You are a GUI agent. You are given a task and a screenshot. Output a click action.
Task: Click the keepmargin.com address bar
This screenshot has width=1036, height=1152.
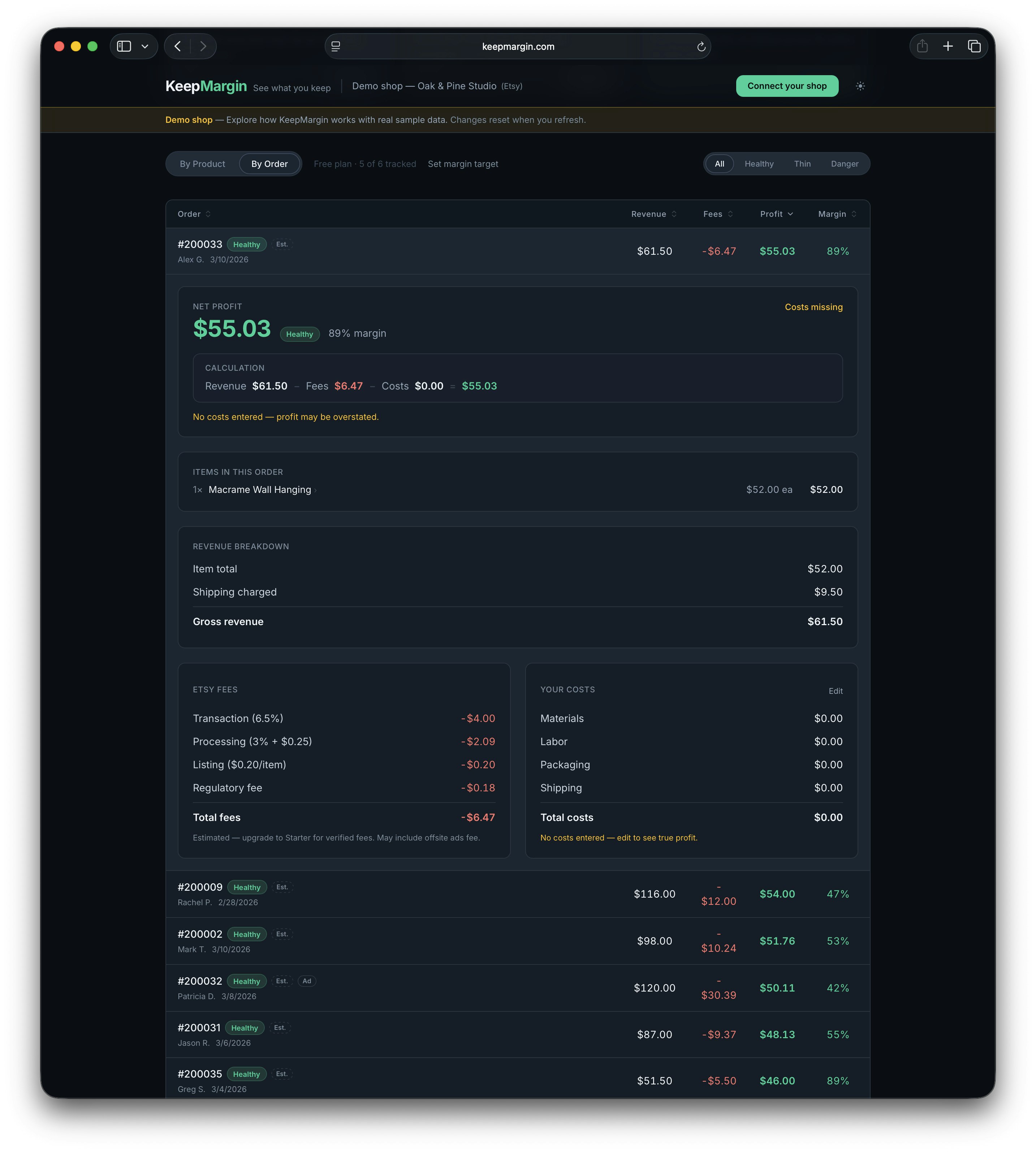[x=517, y=46]
